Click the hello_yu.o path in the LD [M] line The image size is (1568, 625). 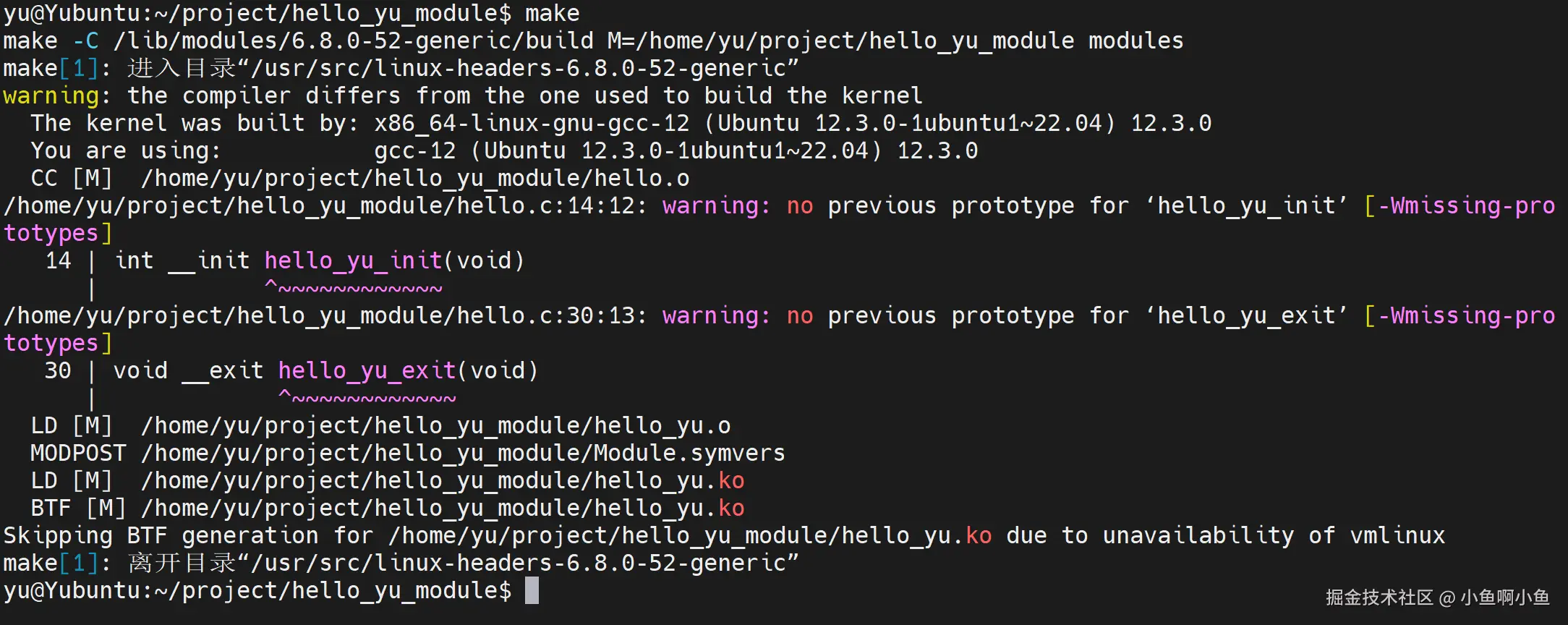pyautogui.click(x=435, y=425)
